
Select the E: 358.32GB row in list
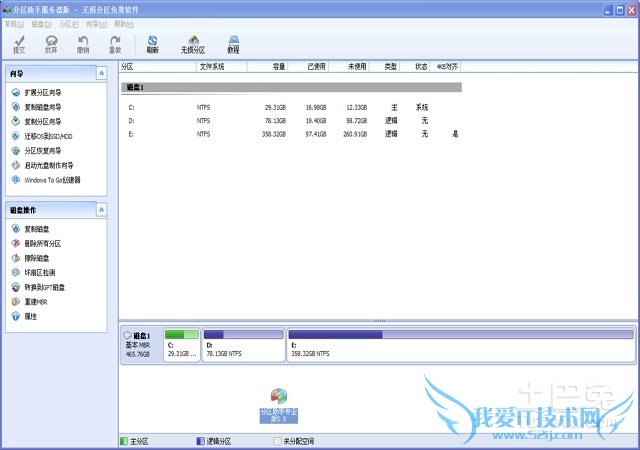point(291,134)
